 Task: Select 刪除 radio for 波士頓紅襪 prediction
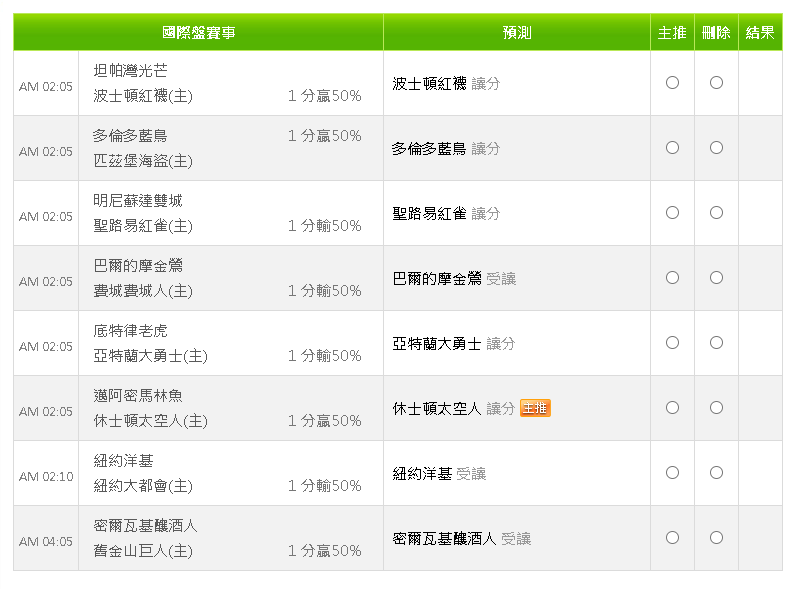point(716,83)
